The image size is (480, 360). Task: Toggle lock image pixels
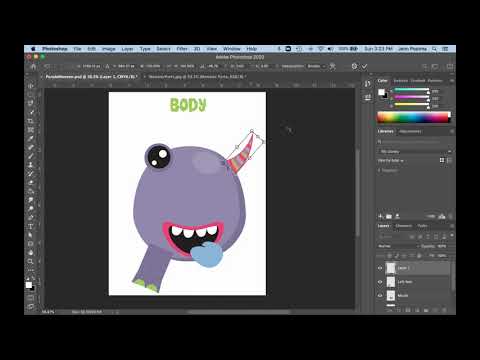pyautogui.click(x=397, y=256)
